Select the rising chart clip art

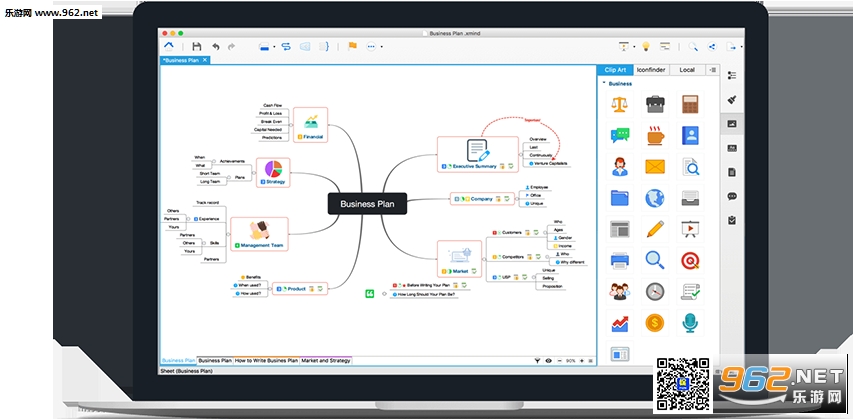click(x=619, y=323)
